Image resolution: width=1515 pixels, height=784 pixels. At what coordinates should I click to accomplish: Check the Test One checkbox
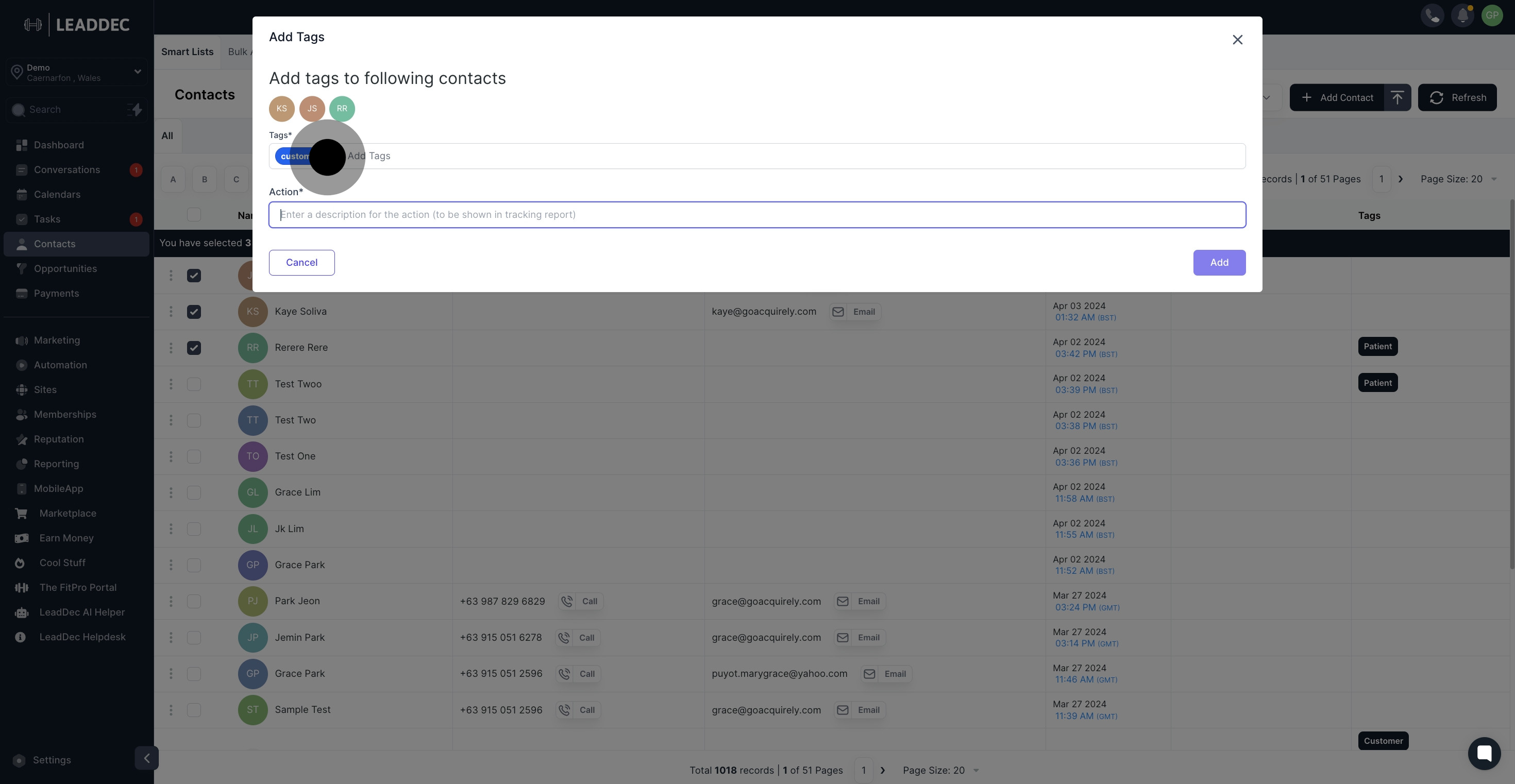(x=193, y=457)
